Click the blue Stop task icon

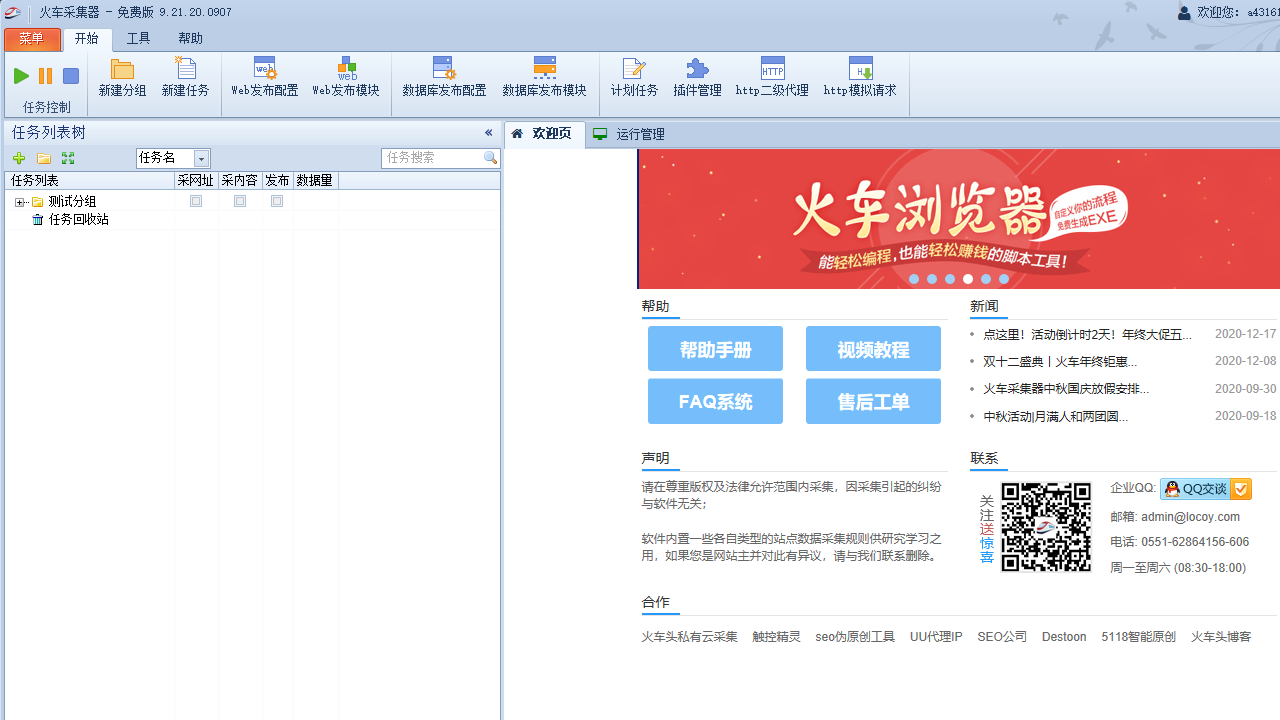(71, 76)
